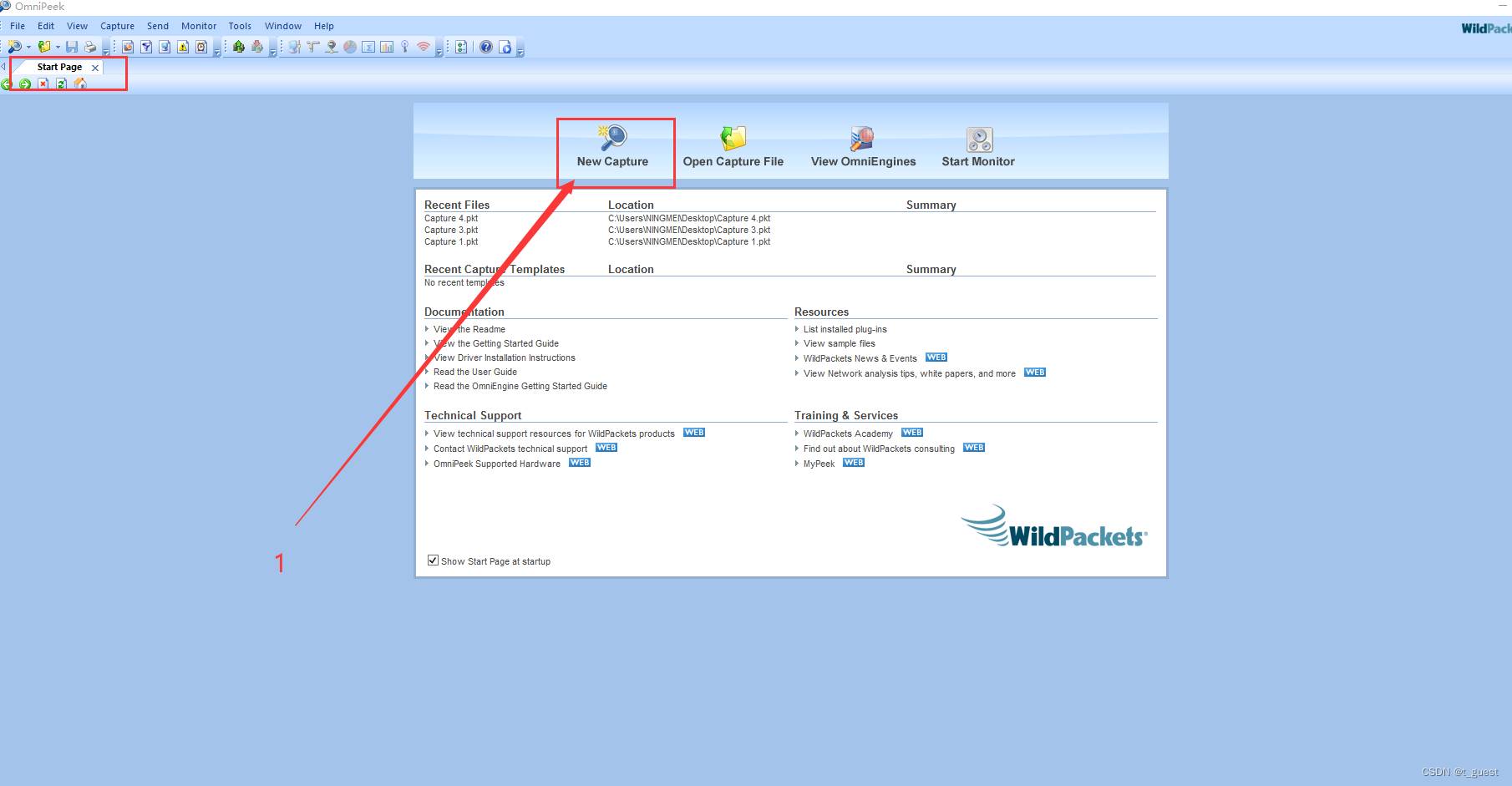Open the Help menu

click(324, 26)
